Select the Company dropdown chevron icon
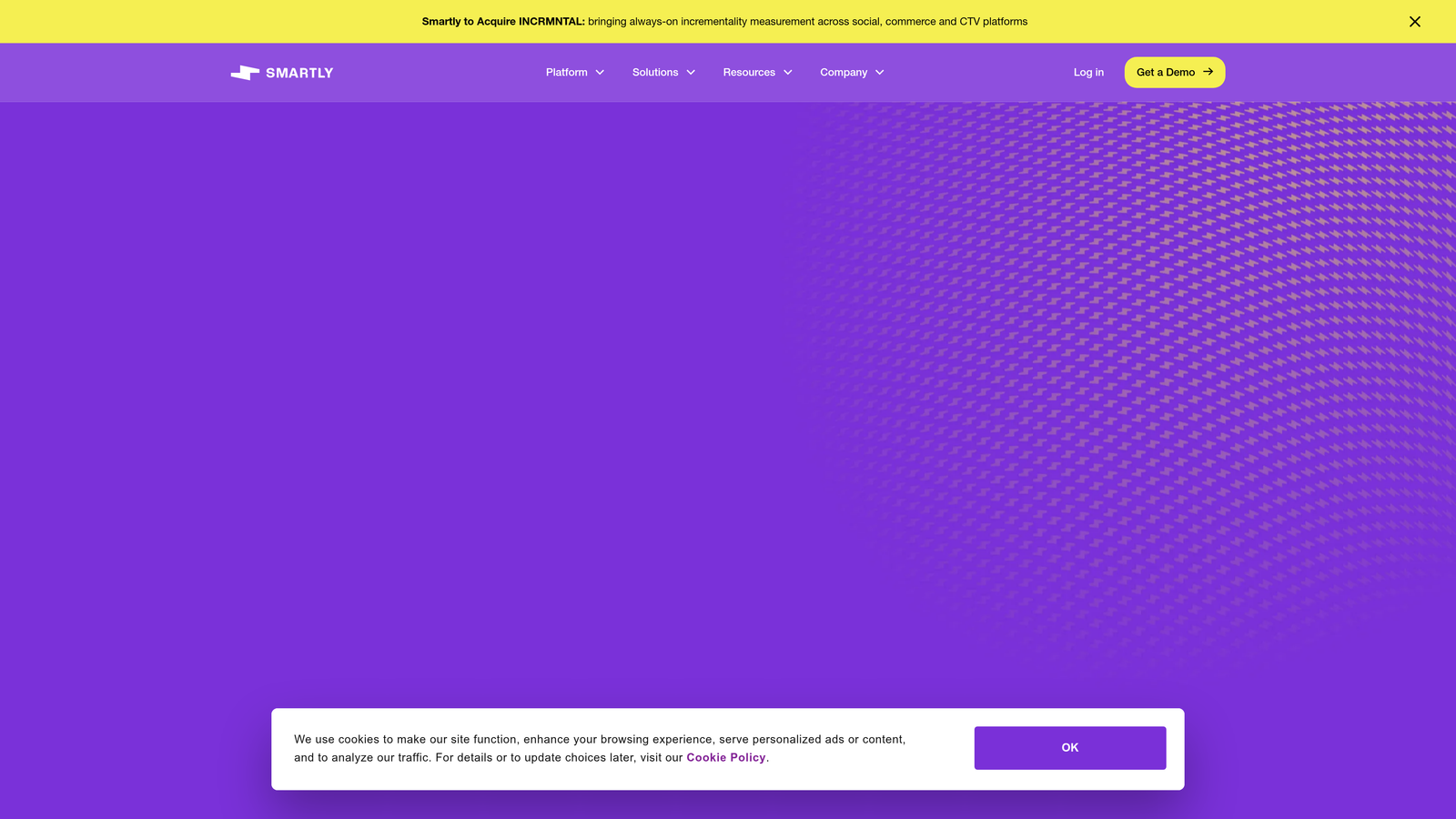The height and width of the screenshot is (819, 1456). pyautogui.click(x=879, y=72)
